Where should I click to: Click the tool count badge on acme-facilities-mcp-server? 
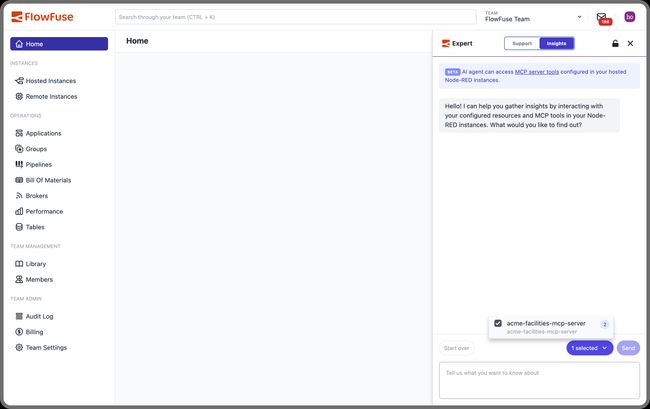point(604,324)
